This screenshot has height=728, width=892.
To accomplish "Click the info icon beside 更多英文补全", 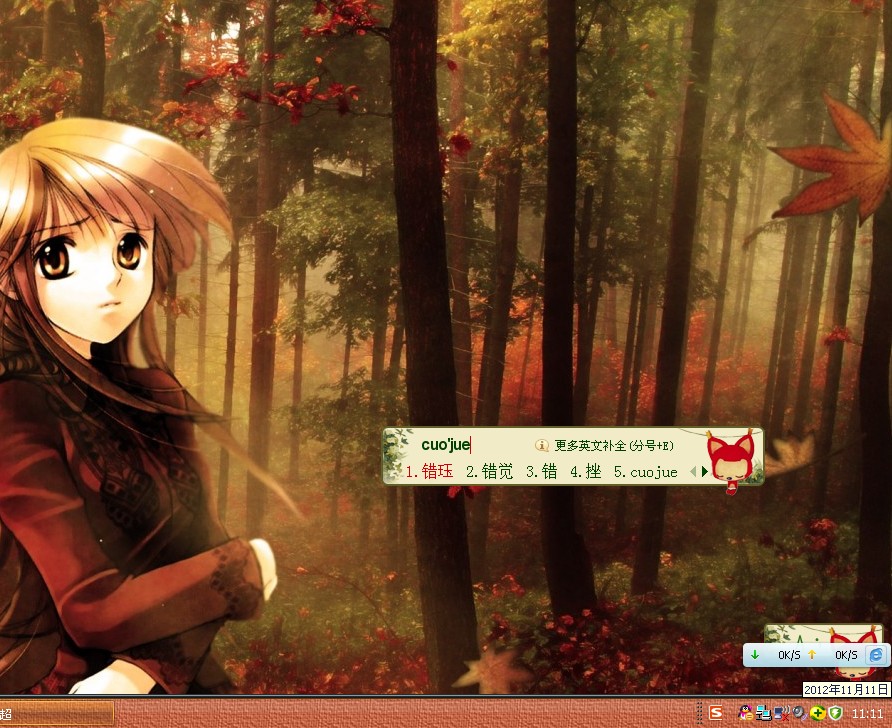I will point(542,445).
